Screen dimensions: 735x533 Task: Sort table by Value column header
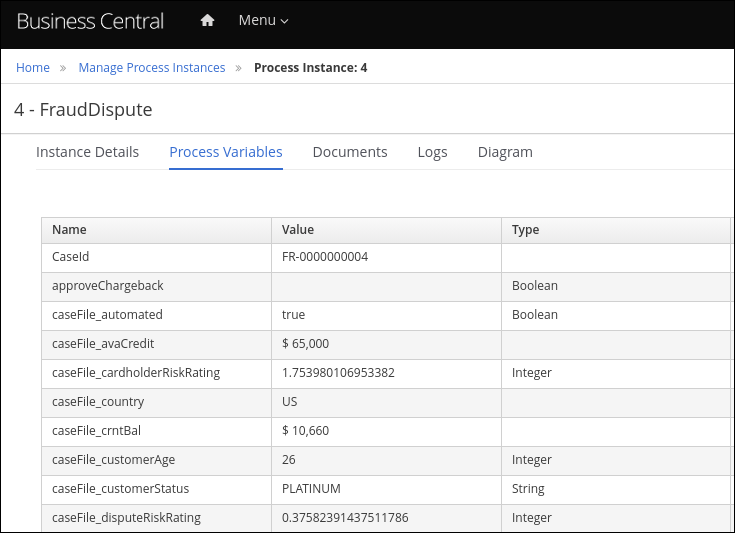298,230
